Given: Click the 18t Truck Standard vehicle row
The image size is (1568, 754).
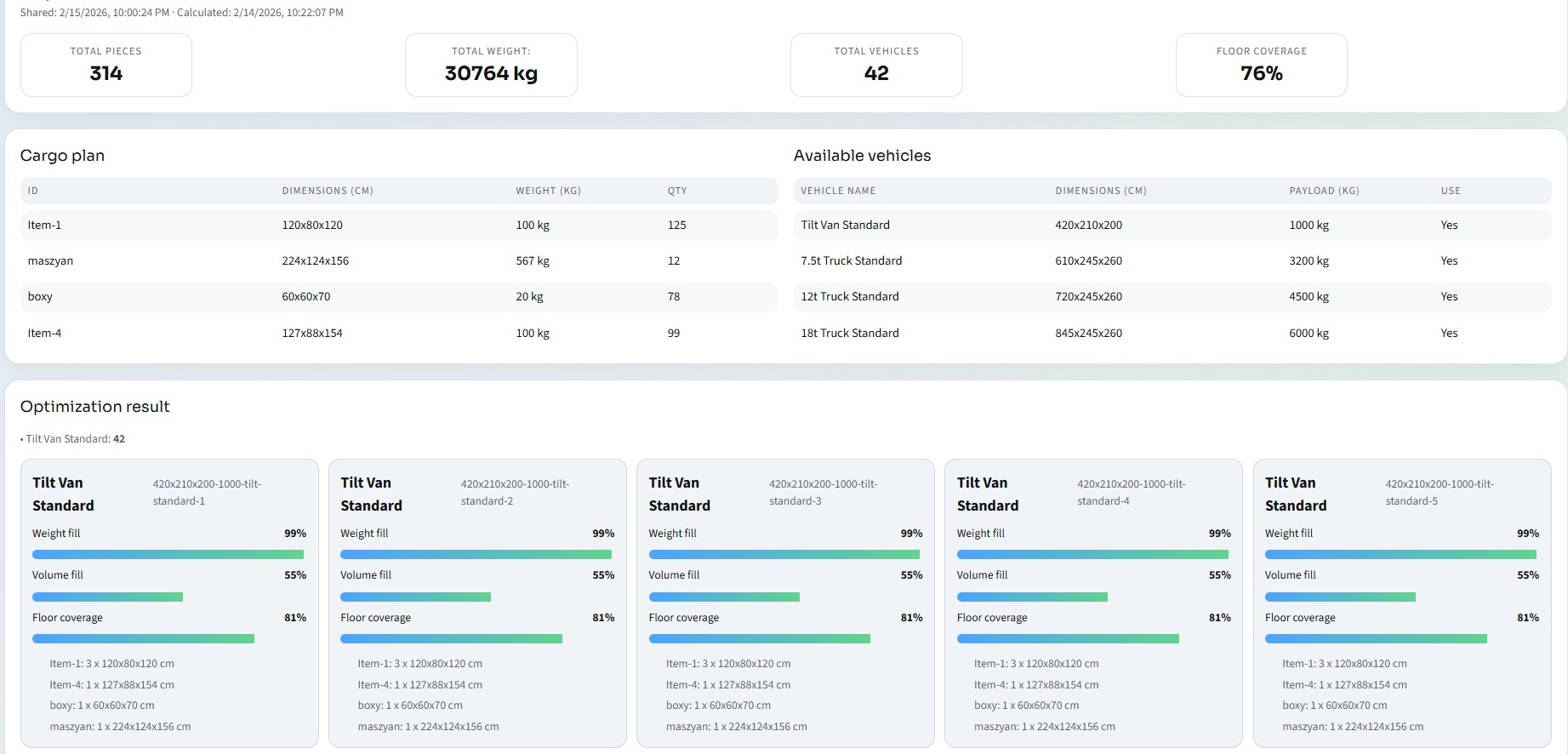Looking at the screenshot, I should 1172,334.
